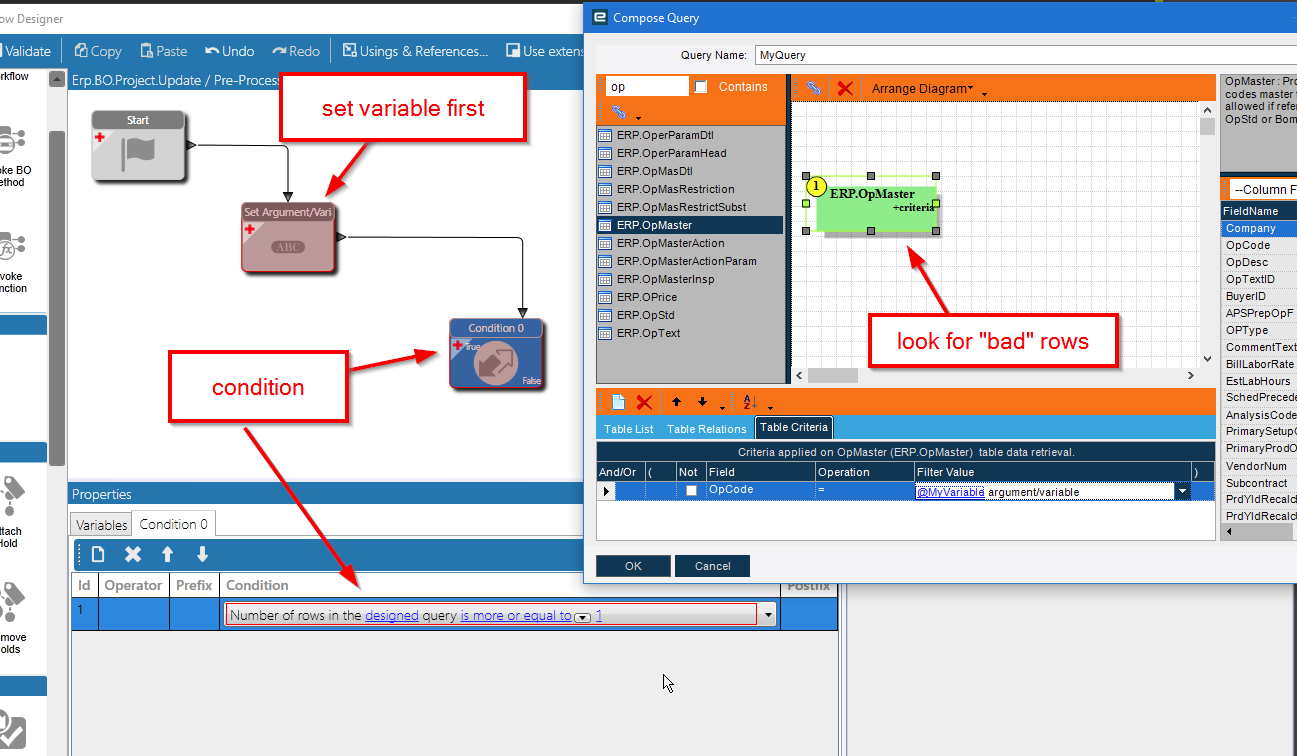Viewport: 1297px width, 756px height.
Task: Click the @MyVariable link in Filter Value
Action: point(950,492)
